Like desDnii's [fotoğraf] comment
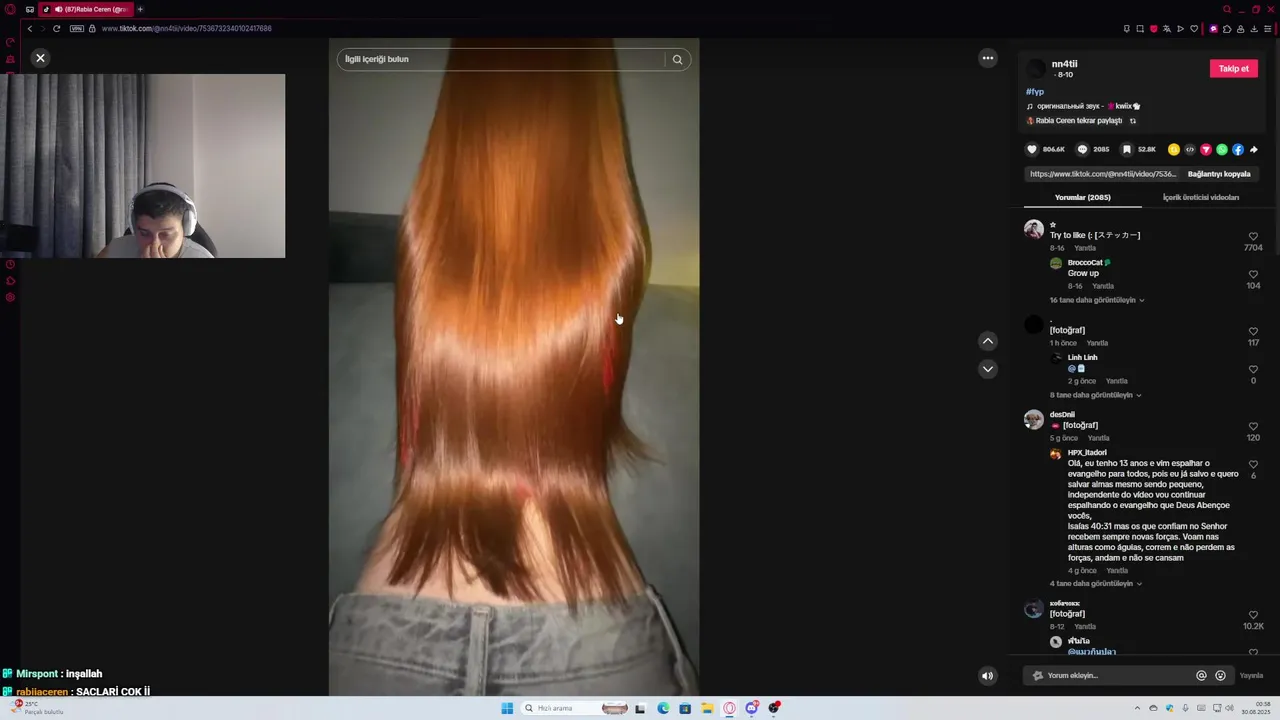Viewport: 1280px width, 720px height. (x=1253, y=427)
